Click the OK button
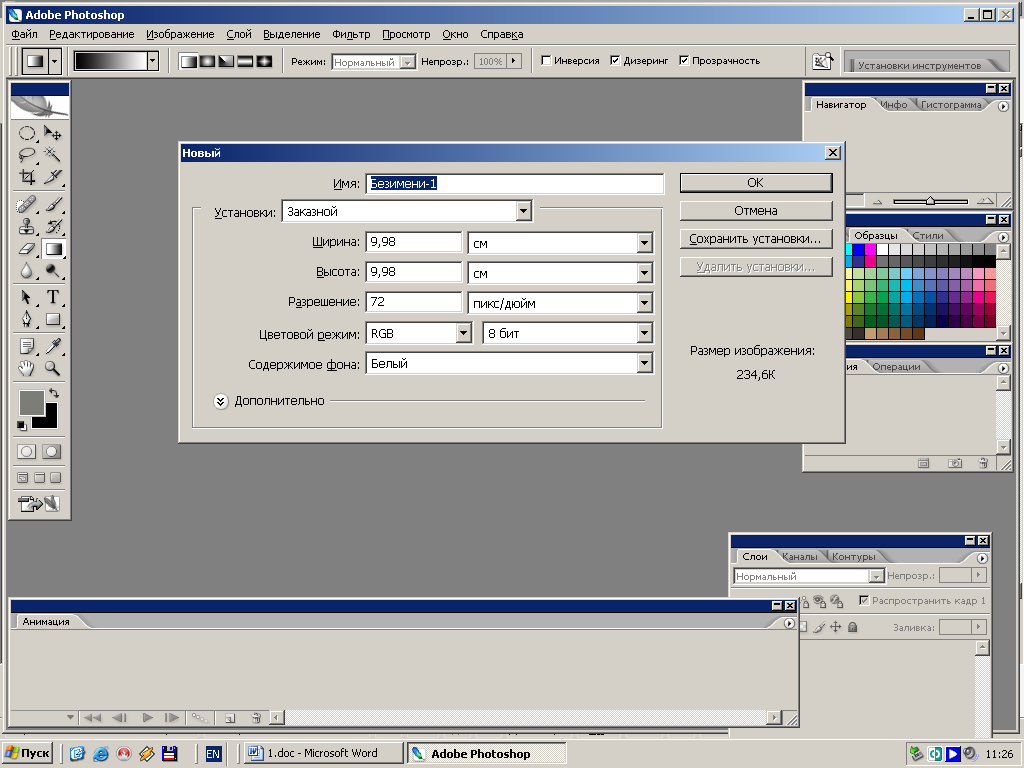1024x768 pixels. coord(756,183)
